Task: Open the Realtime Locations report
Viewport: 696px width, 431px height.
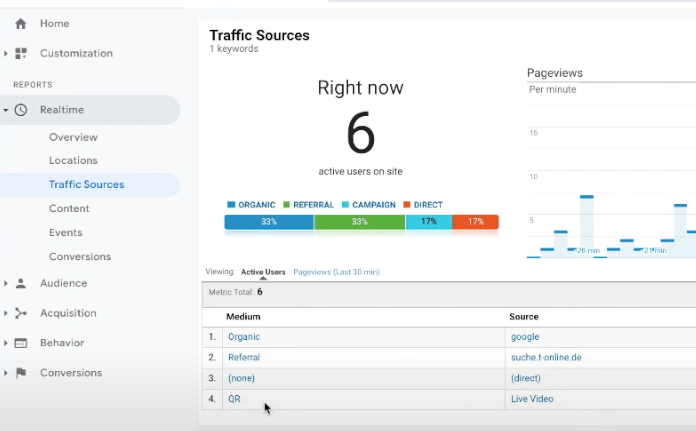Action: [x=73, y=160]
